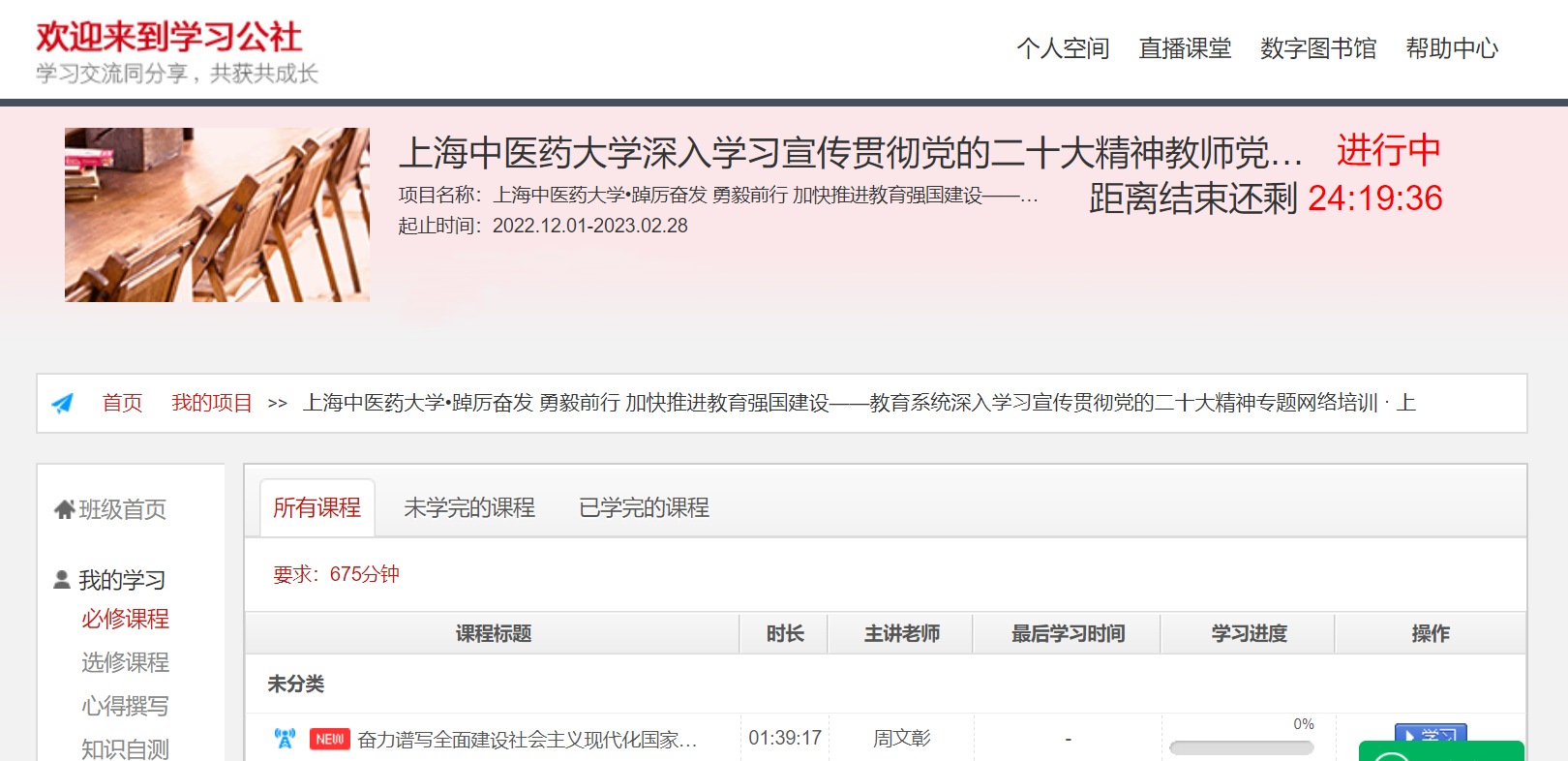Click the house icon beside 班级首页
The height and width of the screenshot is (761, 1568).
tap(64, 509)
